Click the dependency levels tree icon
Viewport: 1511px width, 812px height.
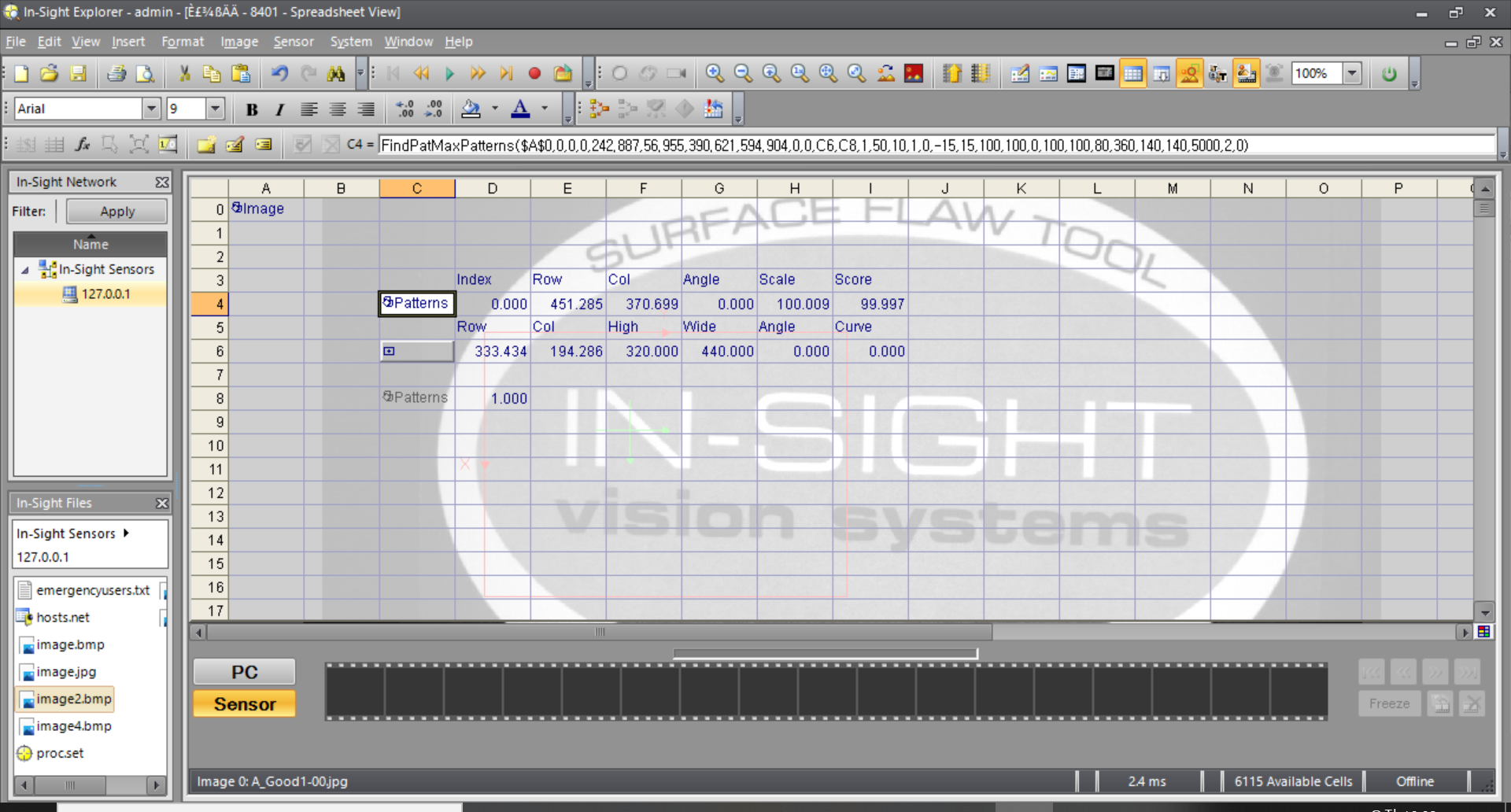(x=599, y=109)
